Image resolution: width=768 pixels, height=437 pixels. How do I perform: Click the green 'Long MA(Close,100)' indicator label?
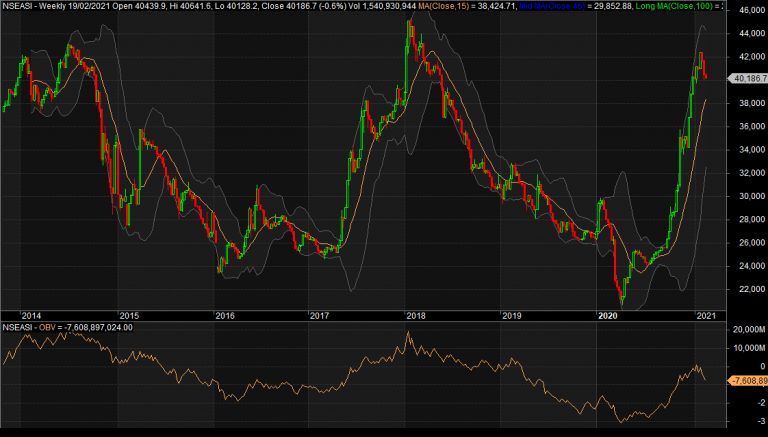click(674, 6)
